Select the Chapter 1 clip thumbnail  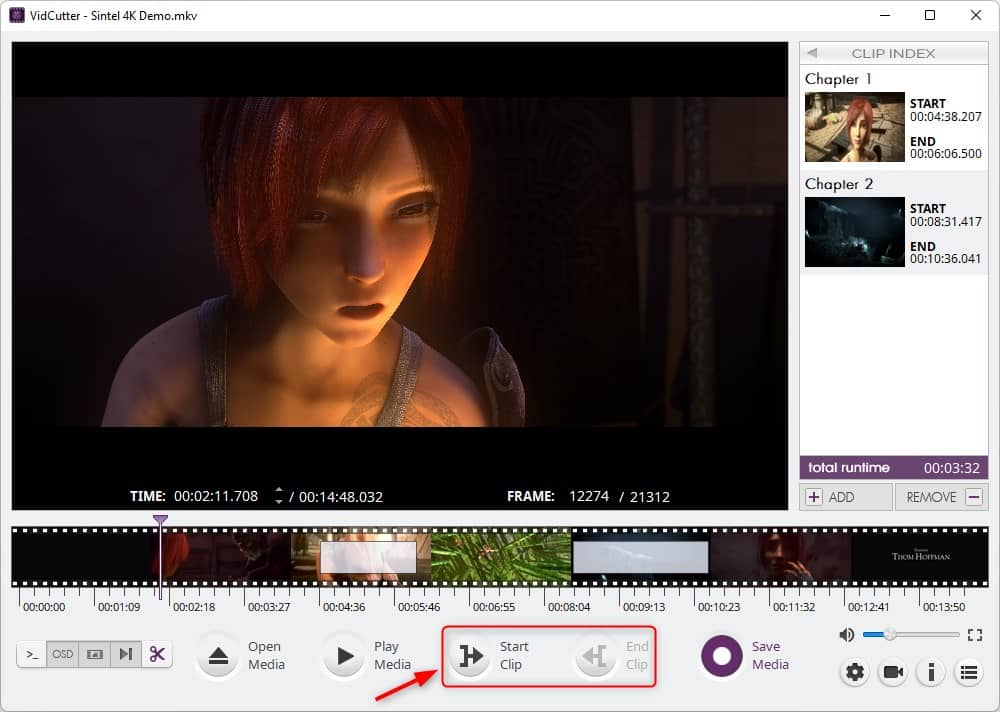pyautogui.click(x=855, y=127)
